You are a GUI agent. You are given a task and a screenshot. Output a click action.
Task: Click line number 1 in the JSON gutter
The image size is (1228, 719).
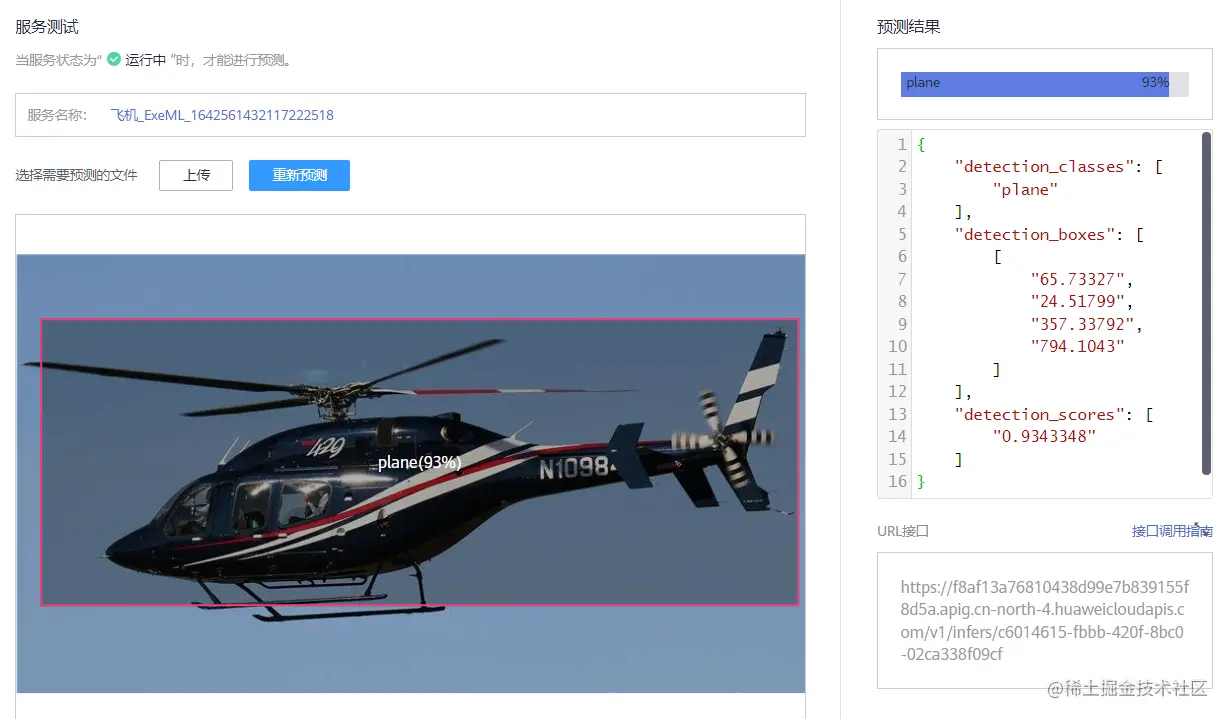click(902, 144)
